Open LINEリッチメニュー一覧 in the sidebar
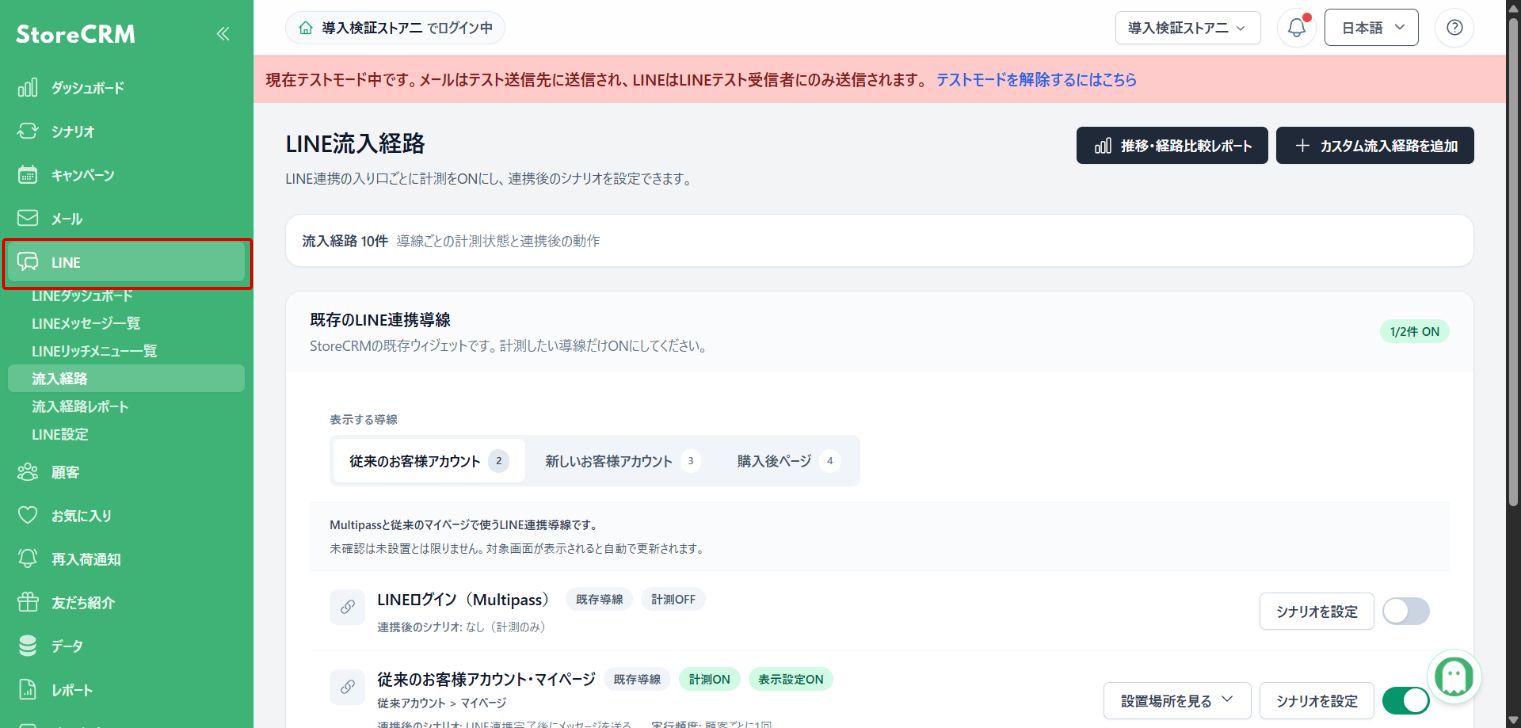 pyautogui.click(x=94, y=351)
